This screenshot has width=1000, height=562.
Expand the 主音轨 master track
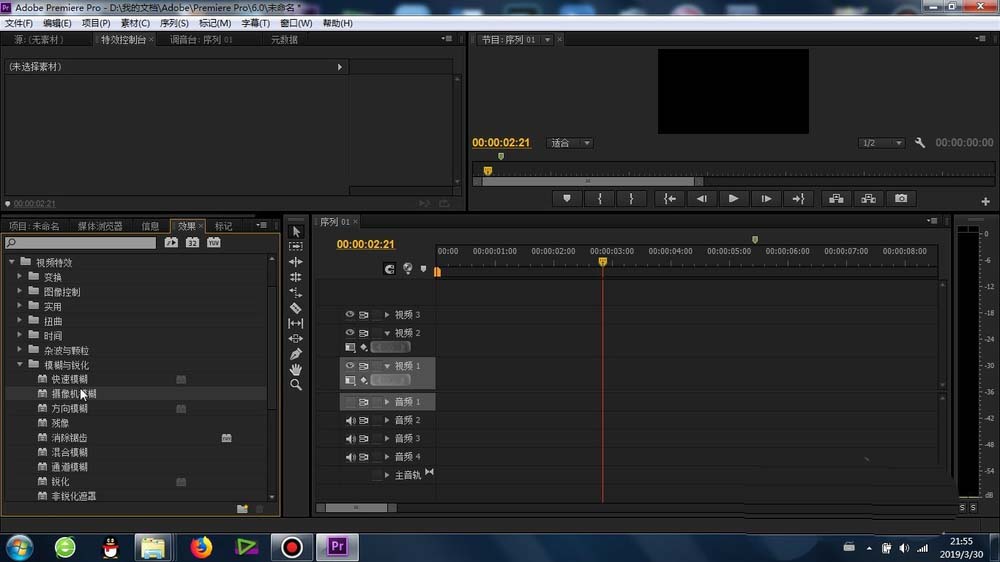(x=387, y=475)
